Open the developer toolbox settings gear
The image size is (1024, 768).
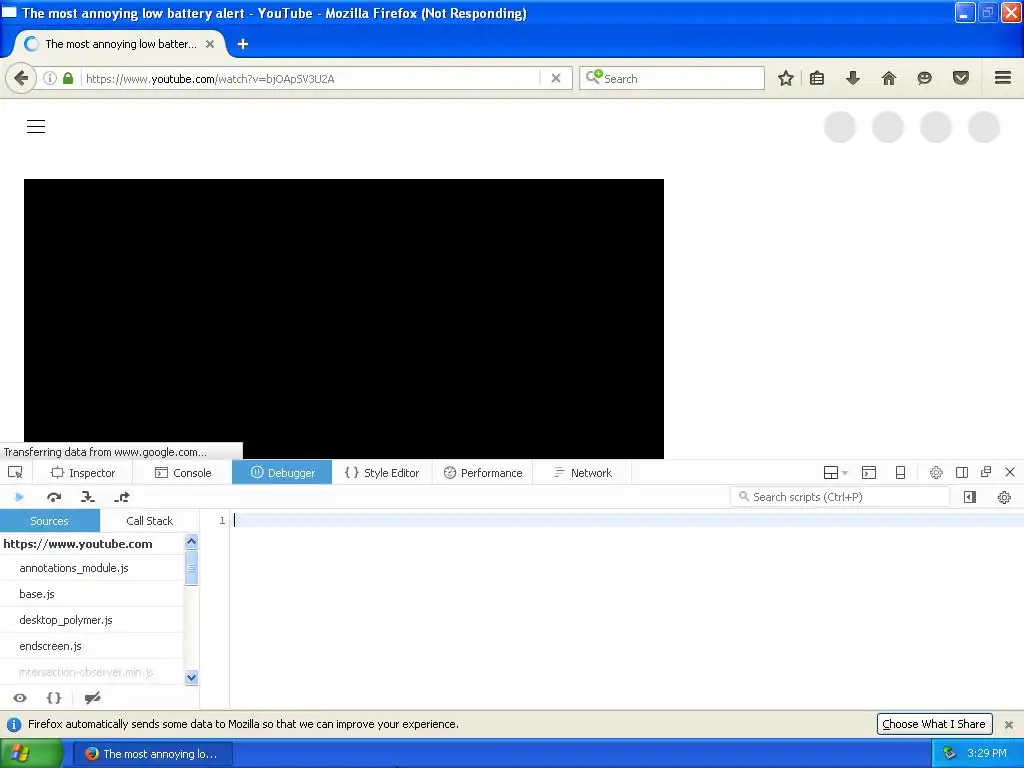936,473
